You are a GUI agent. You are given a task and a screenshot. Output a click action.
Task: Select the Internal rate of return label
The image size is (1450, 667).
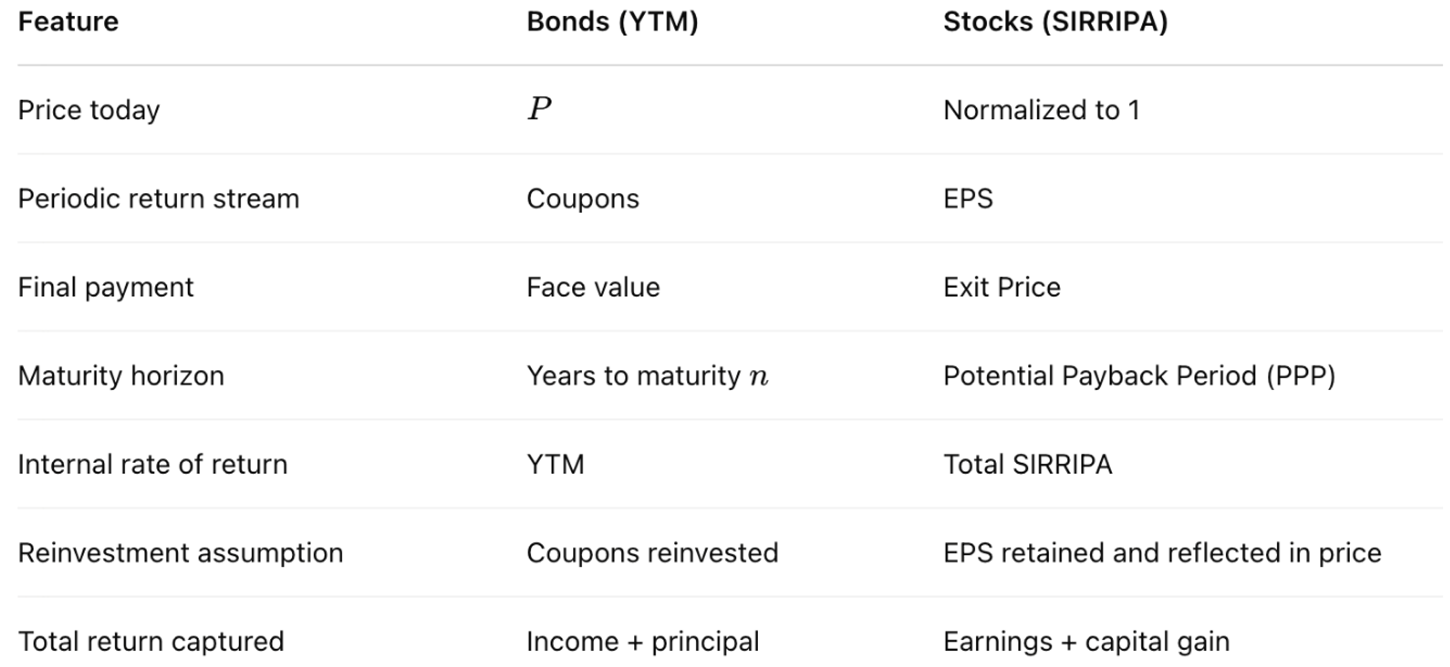click(152, 464)
